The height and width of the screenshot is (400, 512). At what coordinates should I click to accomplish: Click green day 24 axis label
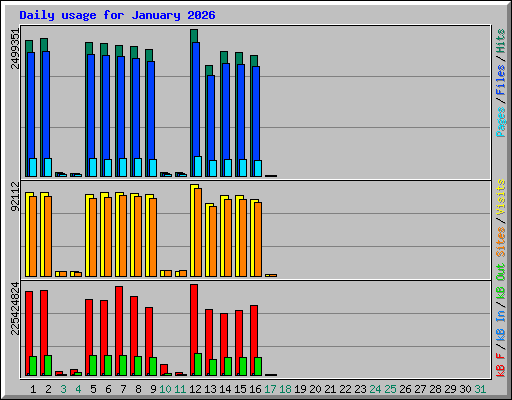[375, 389]
